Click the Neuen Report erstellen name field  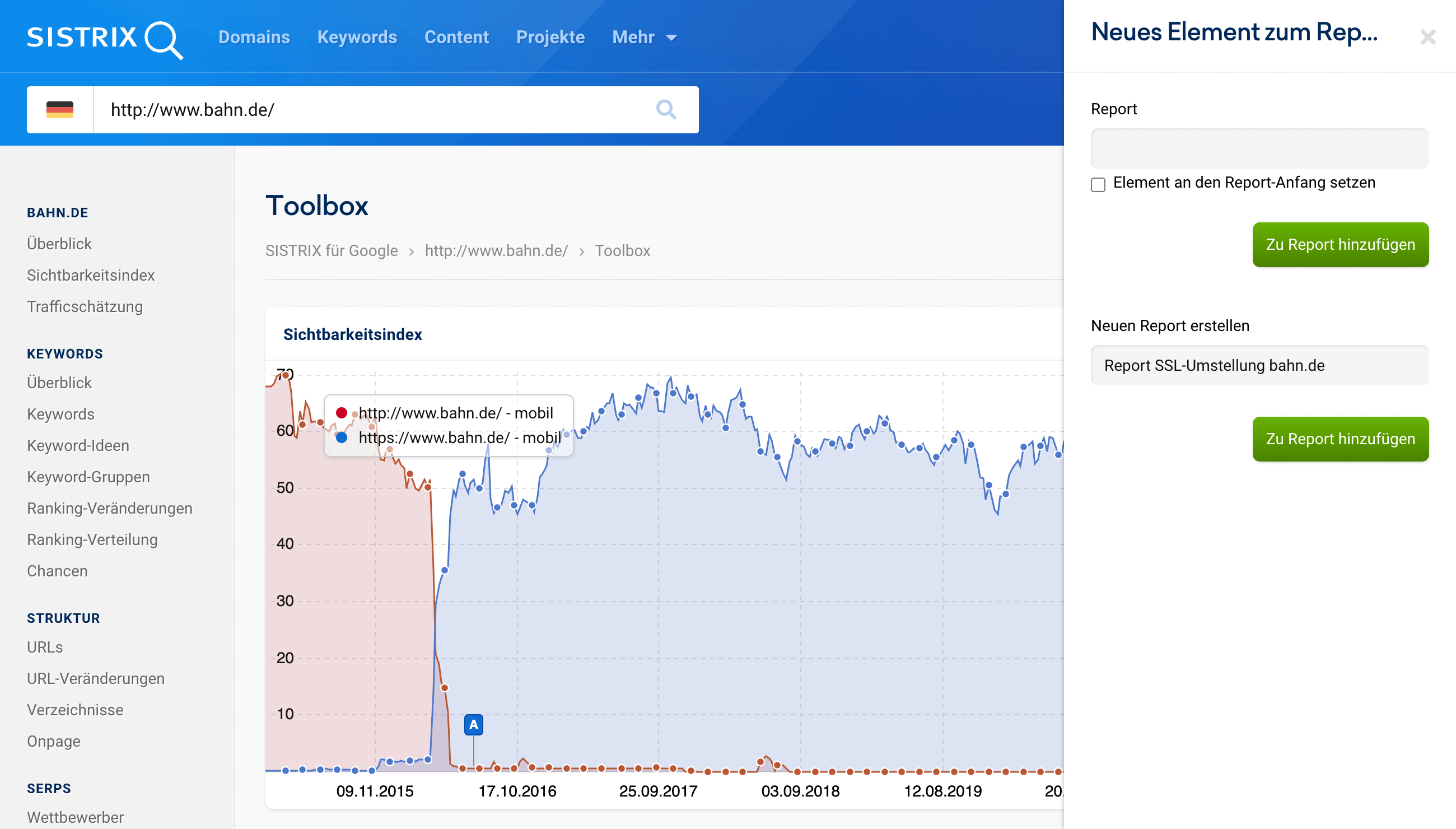(x=1259, y=366)
